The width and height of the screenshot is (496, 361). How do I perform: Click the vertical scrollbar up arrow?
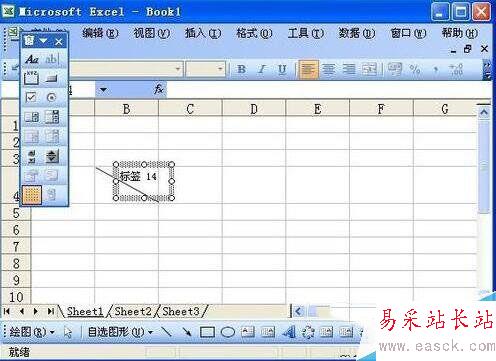tap(484, 112)
